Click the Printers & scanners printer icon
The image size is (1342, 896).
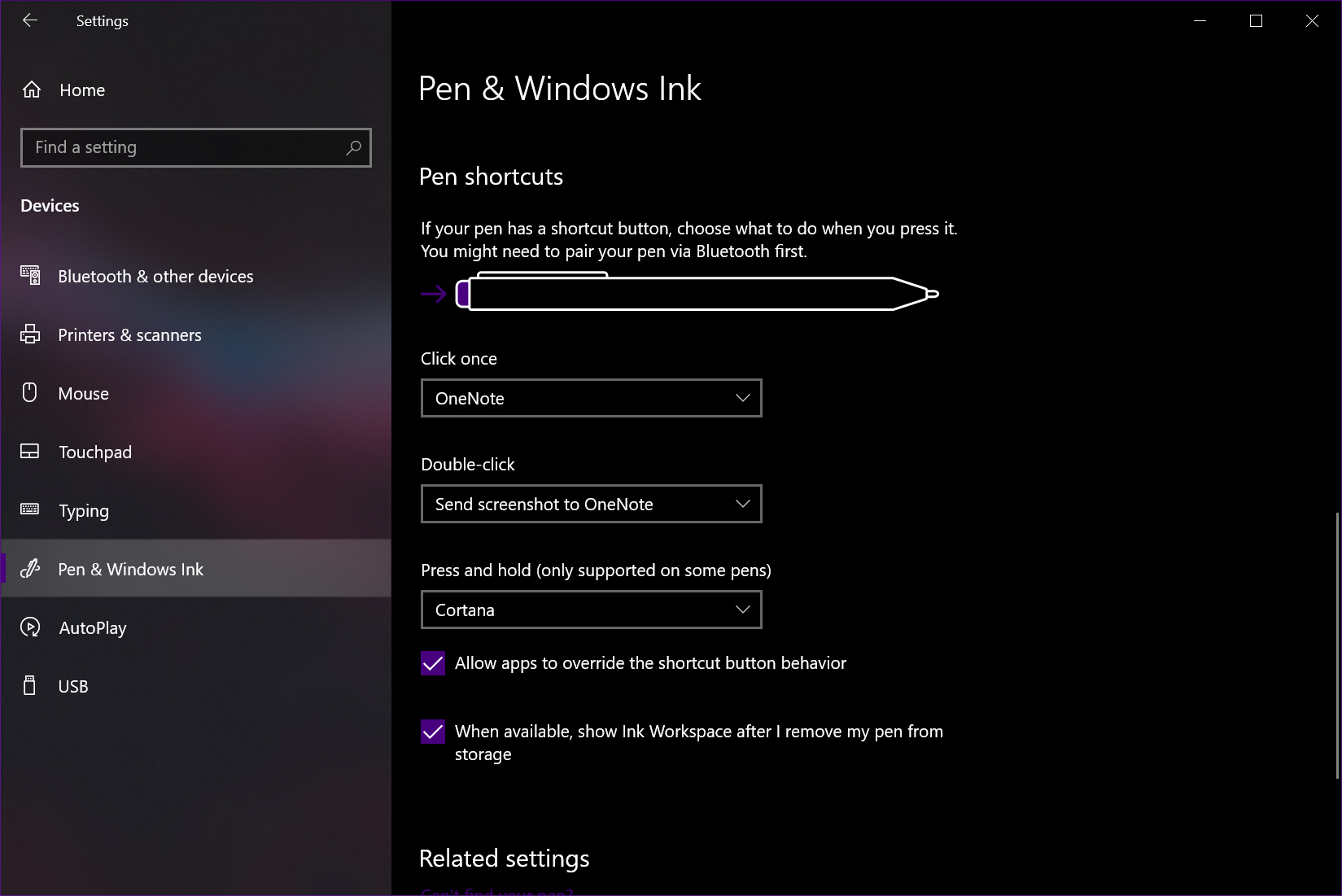coord(30,334)
